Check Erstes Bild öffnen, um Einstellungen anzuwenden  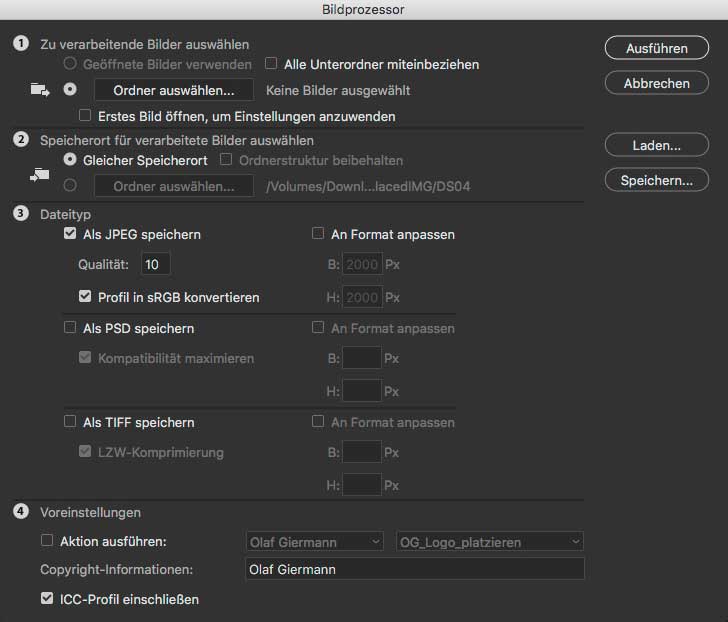click(x=85, y=115)
